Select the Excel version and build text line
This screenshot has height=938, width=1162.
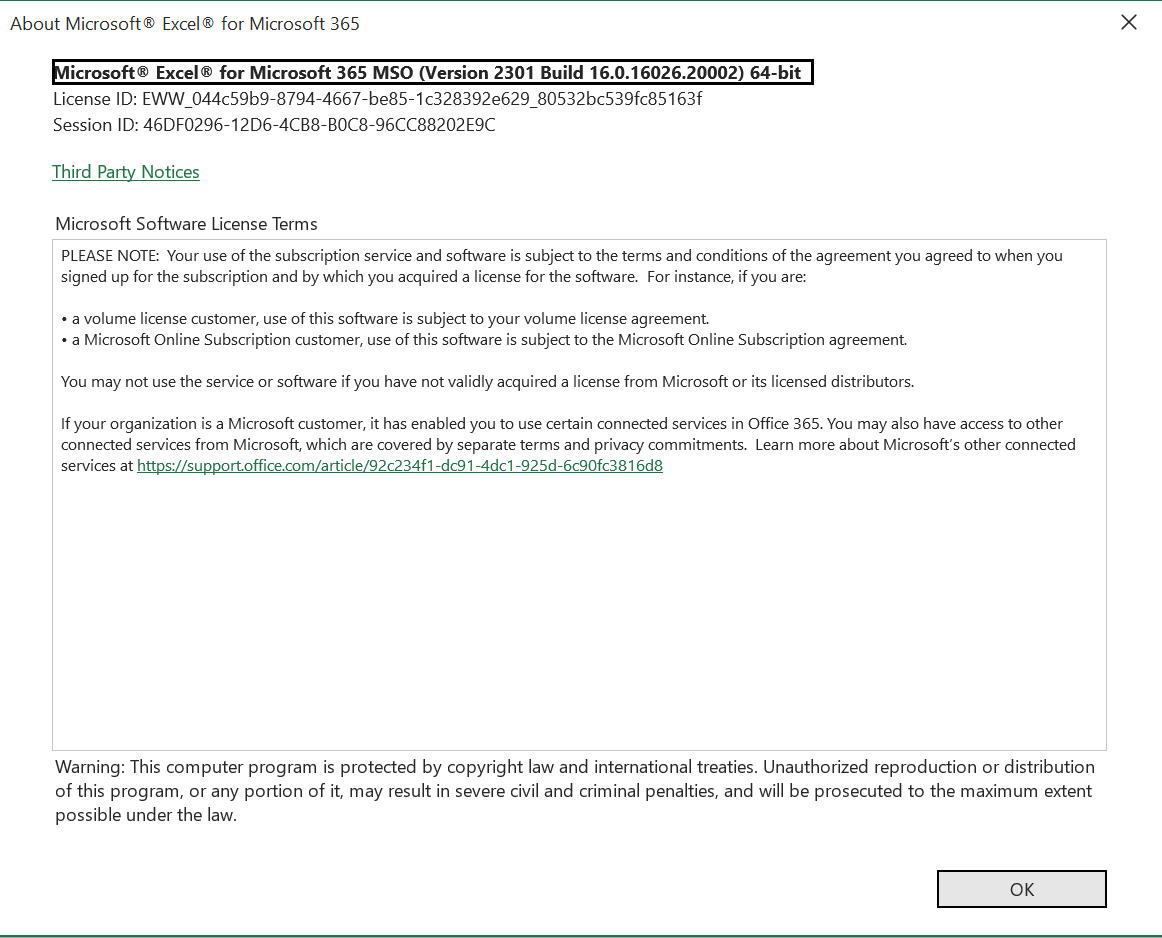coord(433,73)
